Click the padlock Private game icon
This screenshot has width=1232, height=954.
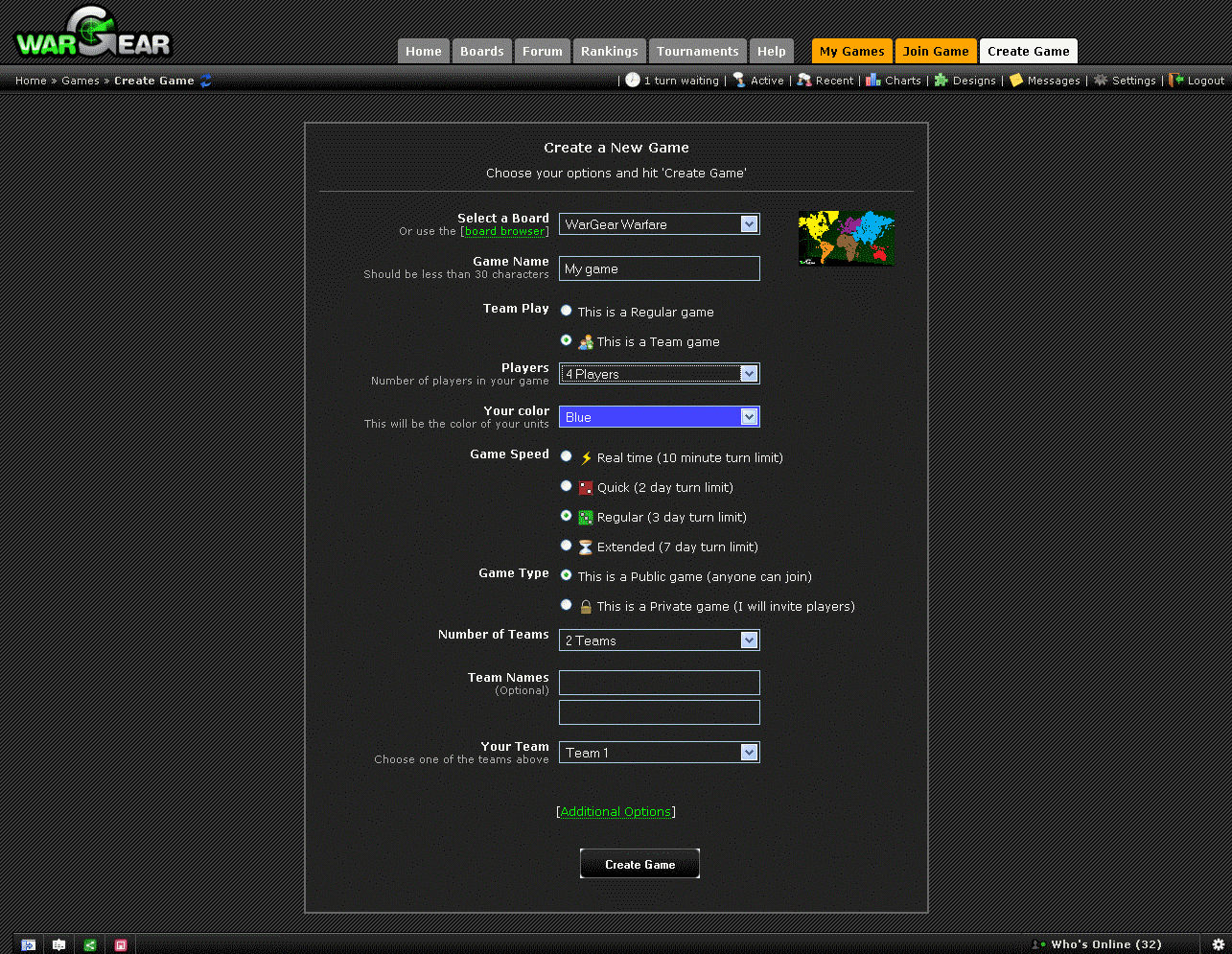click(586, 607)
